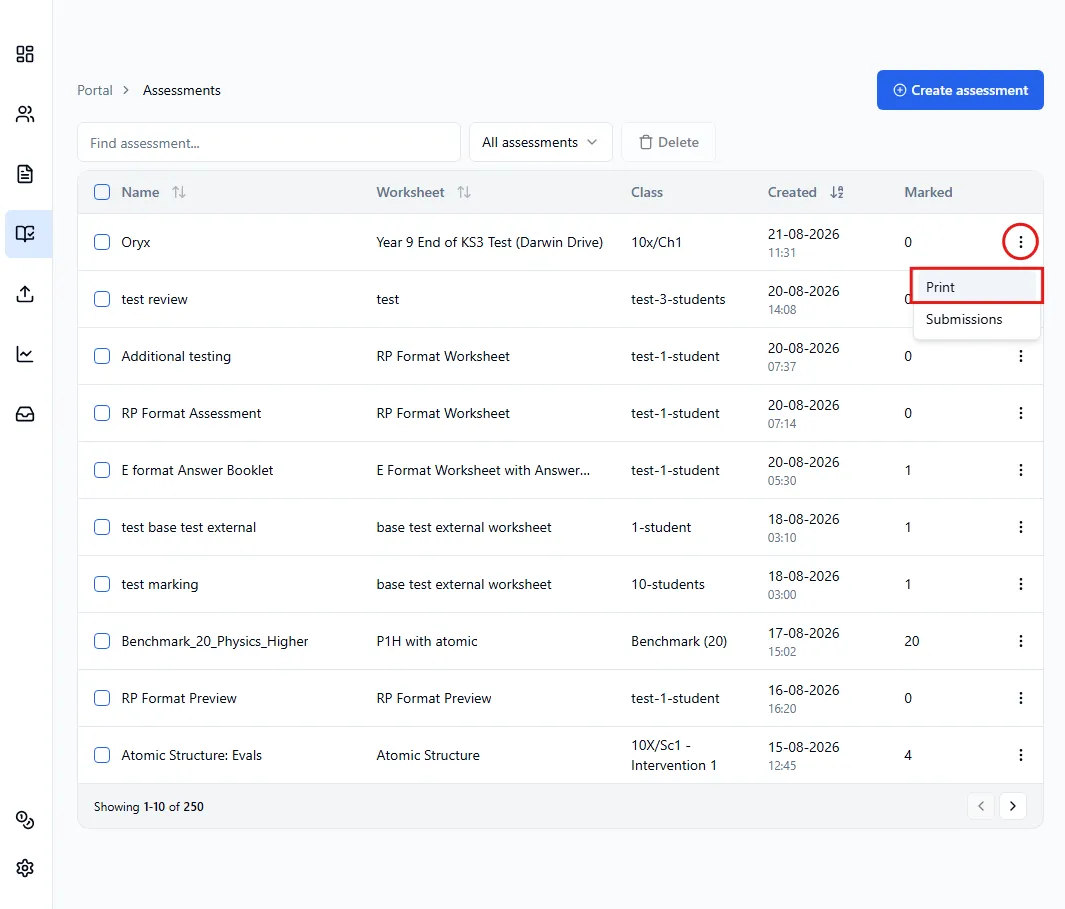Select 'Year 9 End of KS3 Test (Darwin Drive)' worksheet cell
This screenshot has width=1065, height=909.
pos(489,243)
